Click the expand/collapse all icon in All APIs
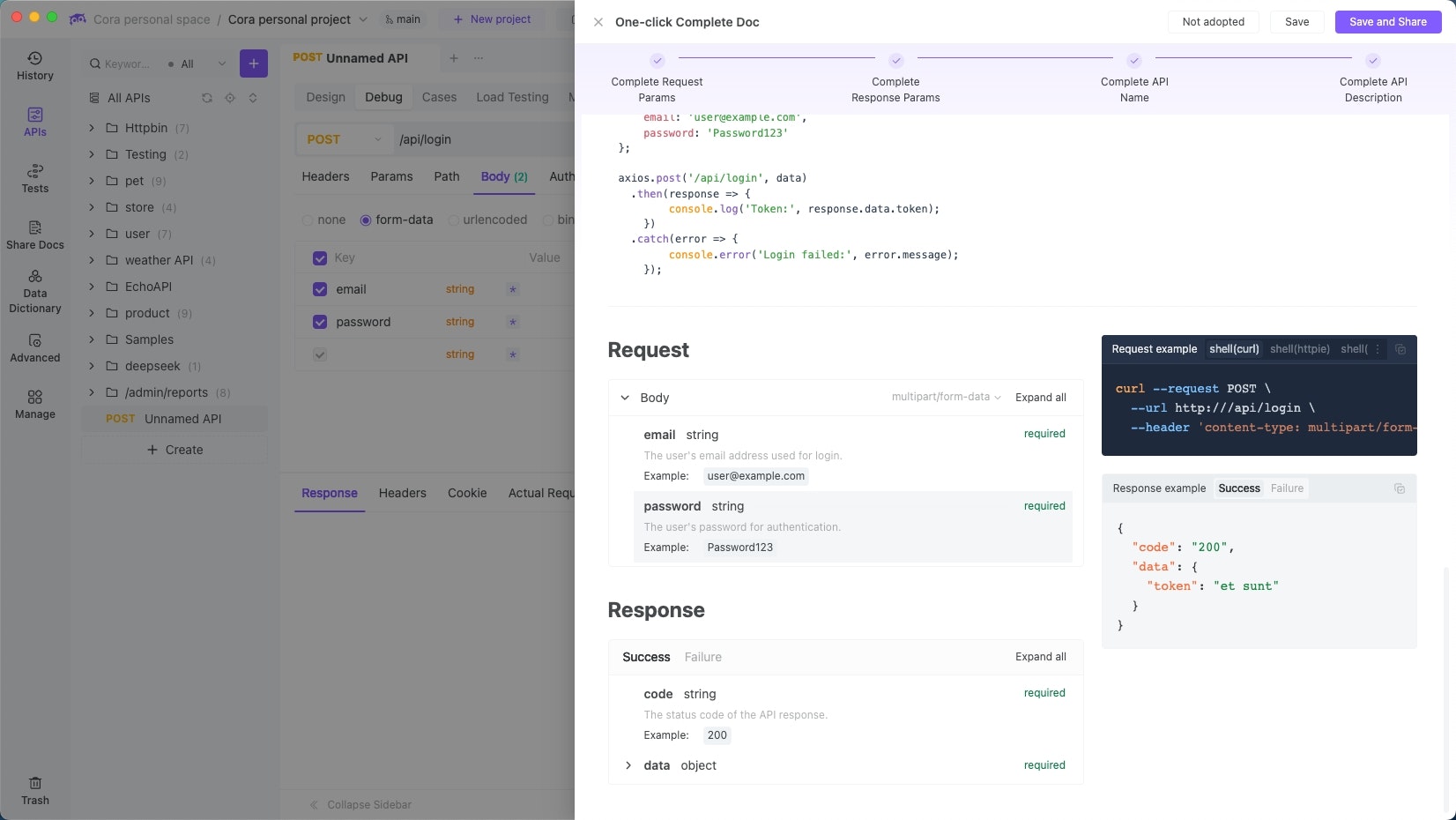The width and height of the screenshot is (1456, 820). tap(253, 98)
